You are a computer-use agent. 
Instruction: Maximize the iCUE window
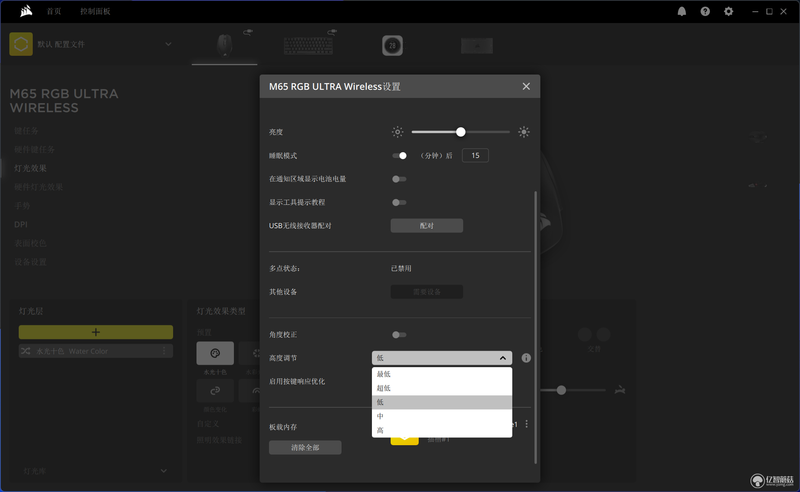(x=769, y=11)
